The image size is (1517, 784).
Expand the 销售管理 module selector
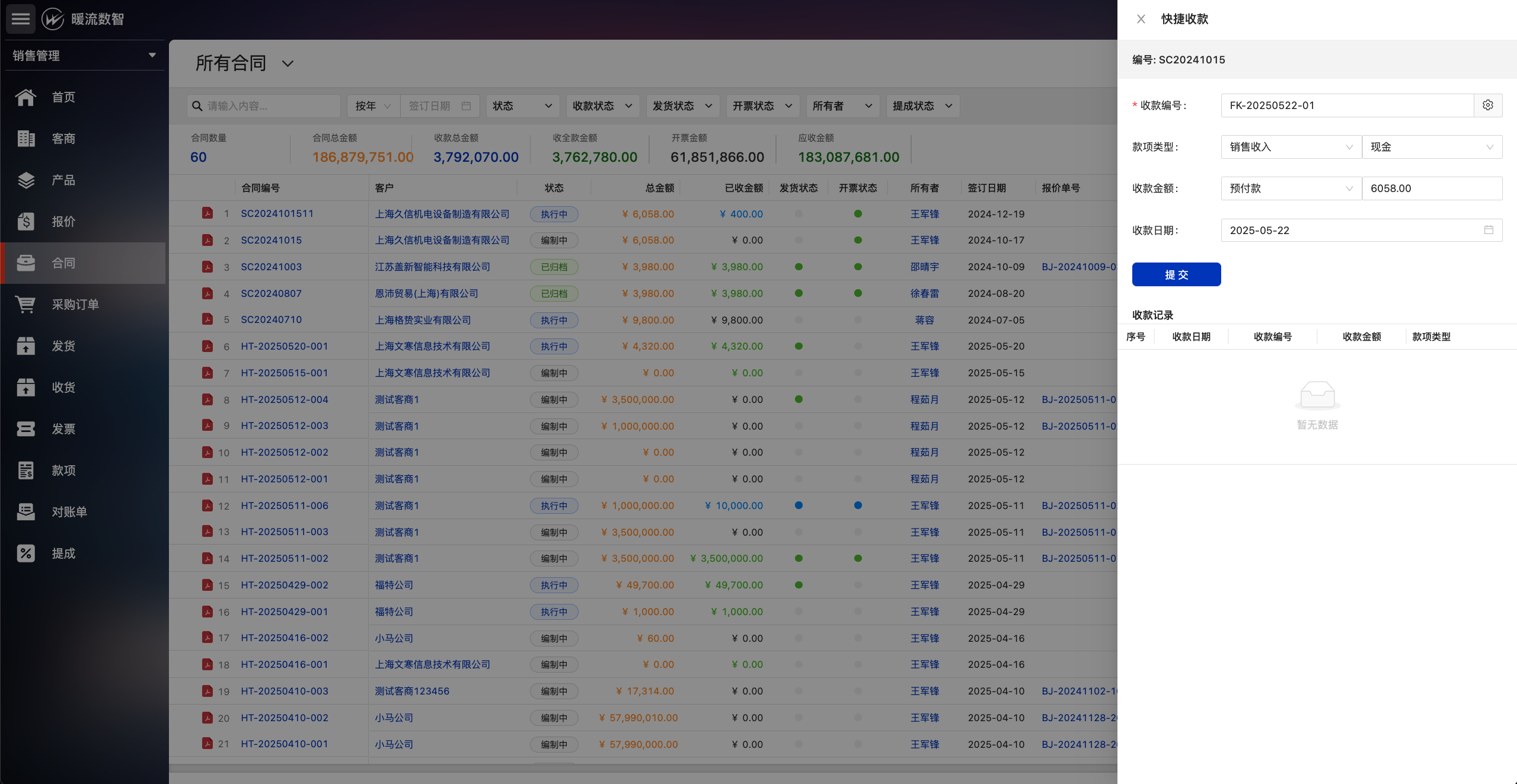[x=84, y=56]
